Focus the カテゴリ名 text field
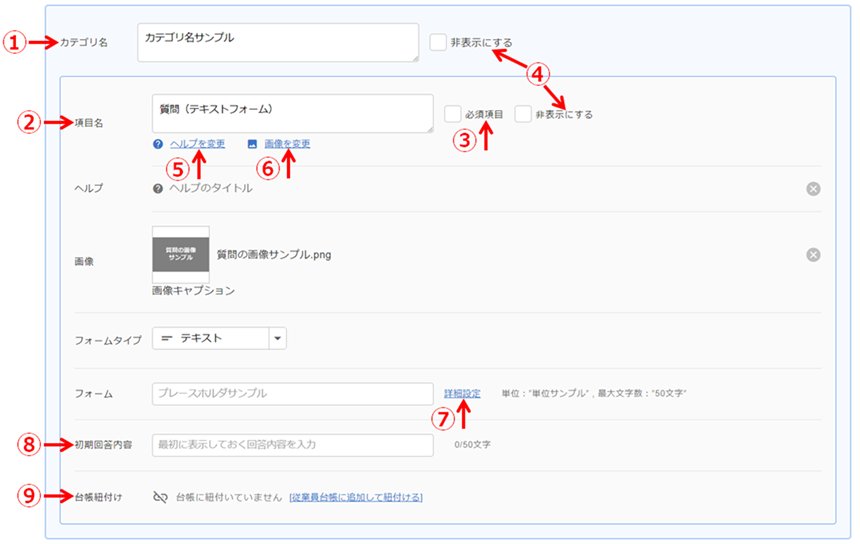The width and height of the screenshot is (860, 544). click(278, 42)
